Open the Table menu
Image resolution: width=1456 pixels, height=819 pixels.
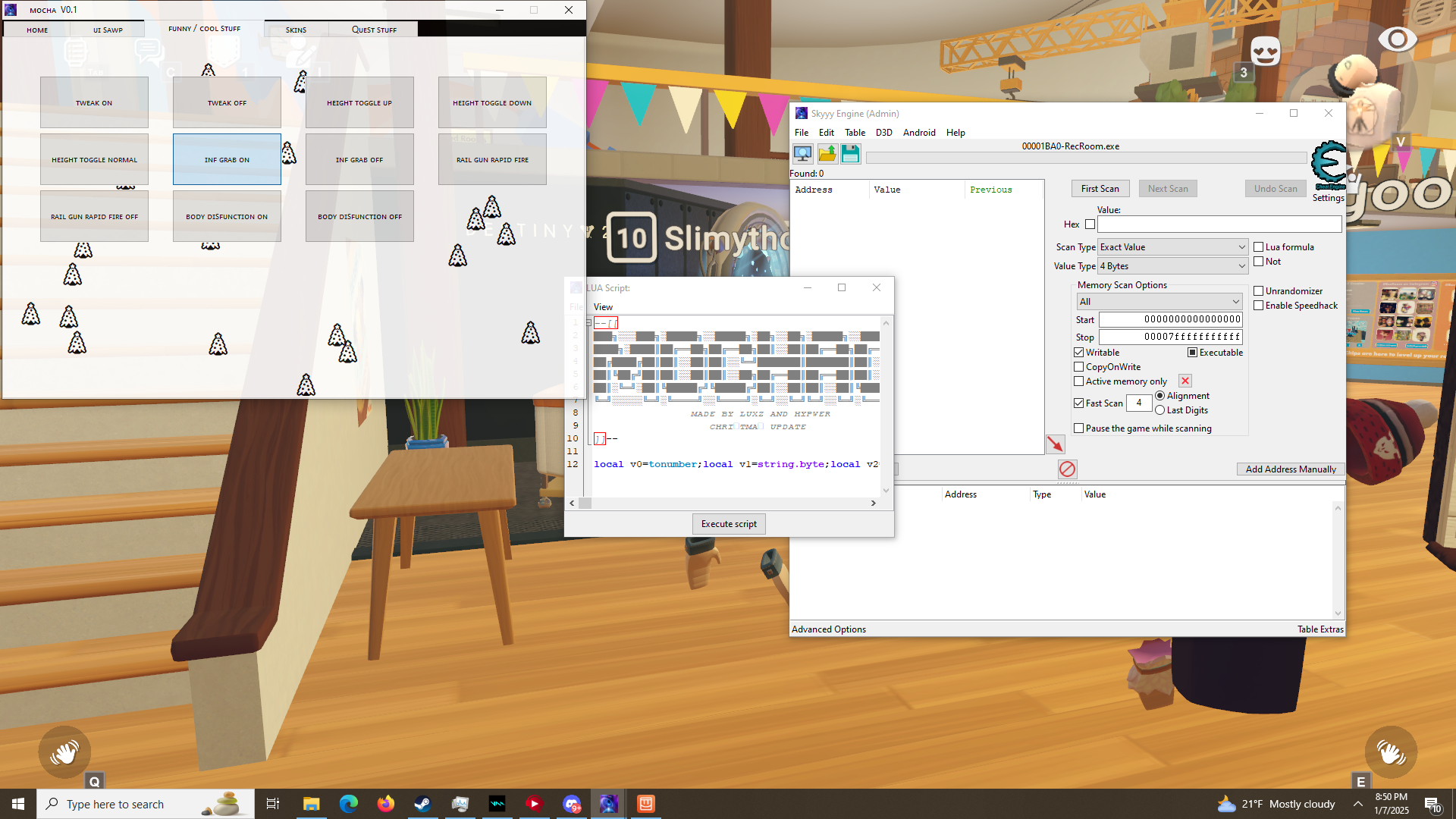coord(855,133)
